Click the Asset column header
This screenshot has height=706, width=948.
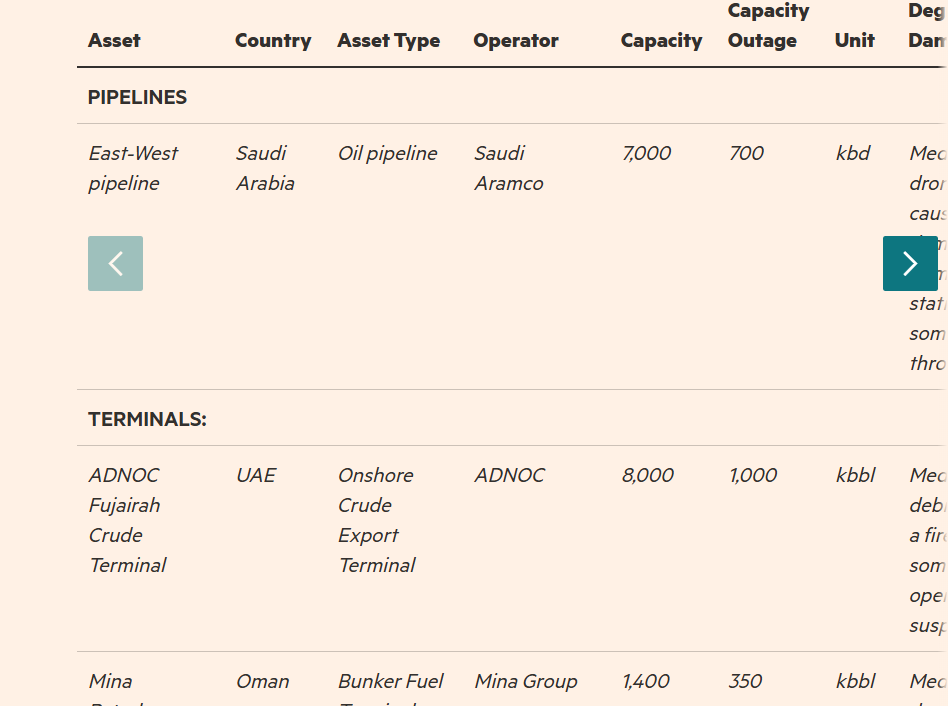(x=114, y=41)
